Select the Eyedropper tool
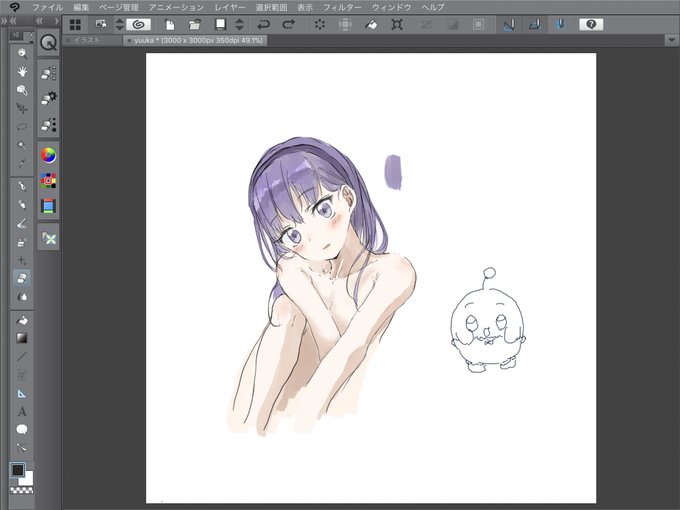The width and height of the screenshot is (680, 510). coord(22,163)
